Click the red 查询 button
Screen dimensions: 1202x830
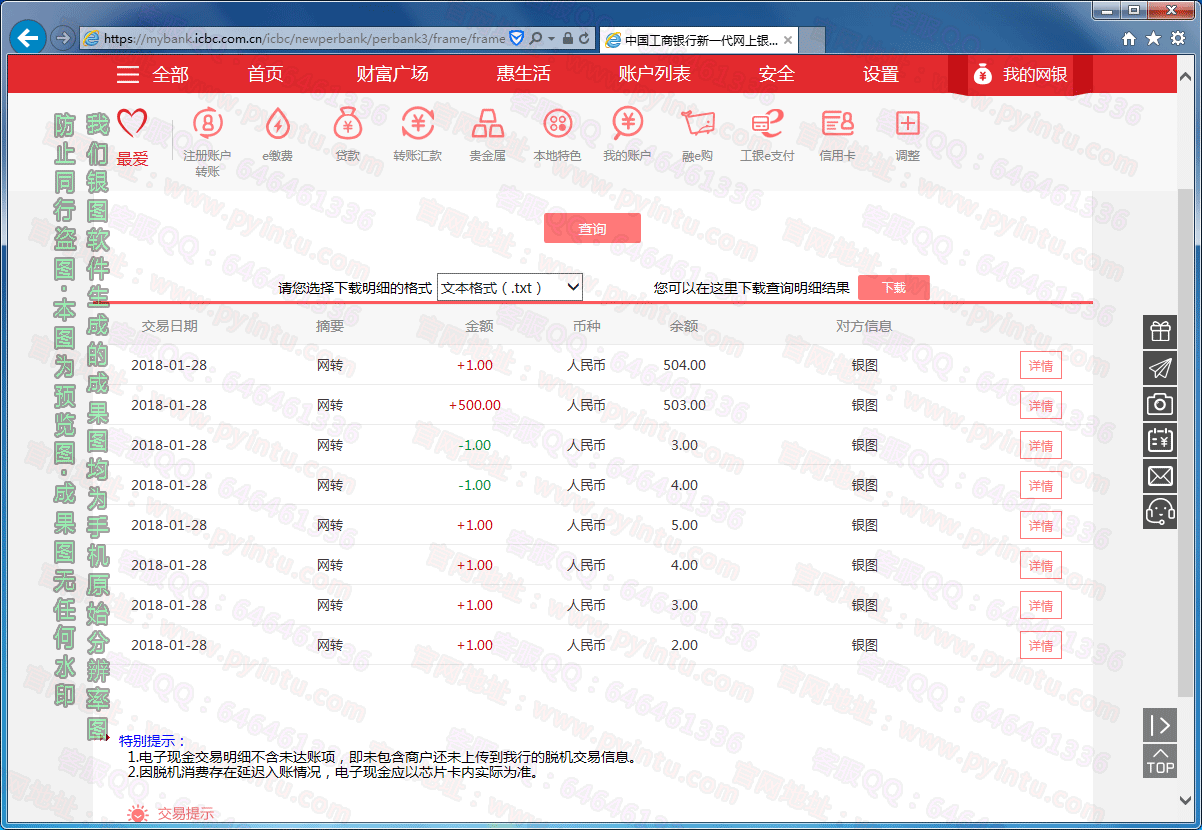[x=592, y=229]
